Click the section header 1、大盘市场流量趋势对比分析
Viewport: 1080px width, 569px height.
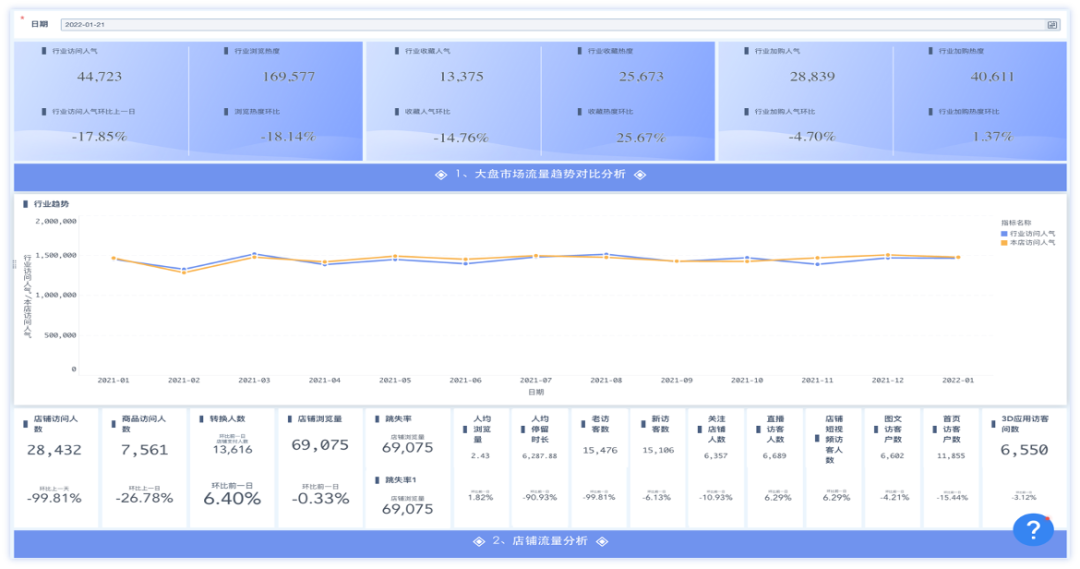click(540, 174)
